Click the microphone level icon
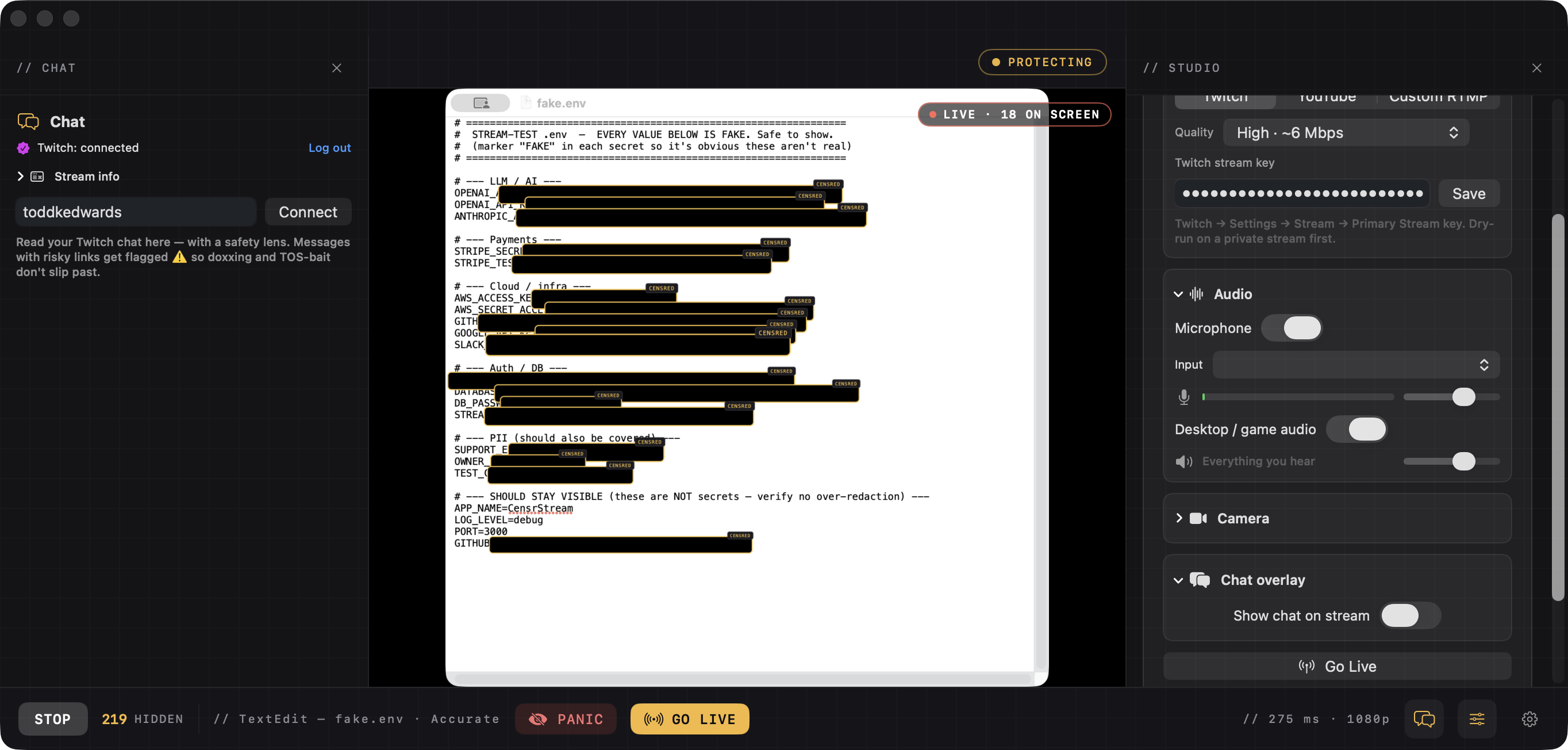 pyautogui.click(x=1184, y=397)
